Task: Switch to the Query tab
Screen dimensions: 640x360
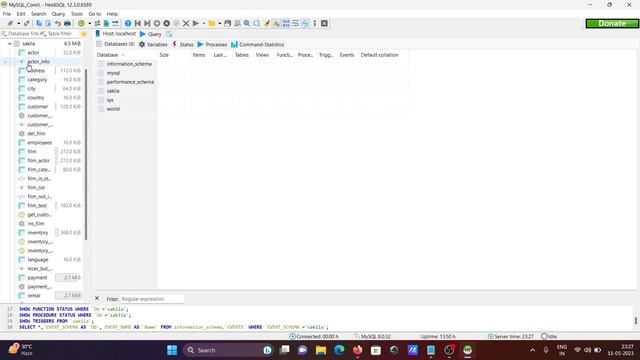Action: [151, 34]
